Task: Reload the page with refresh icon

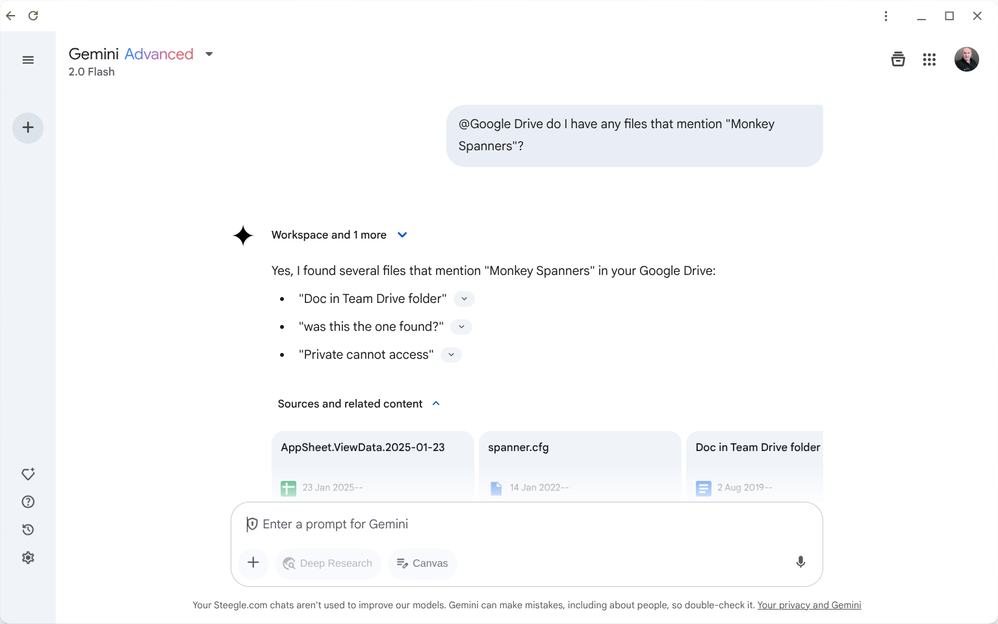Action: 33,15
